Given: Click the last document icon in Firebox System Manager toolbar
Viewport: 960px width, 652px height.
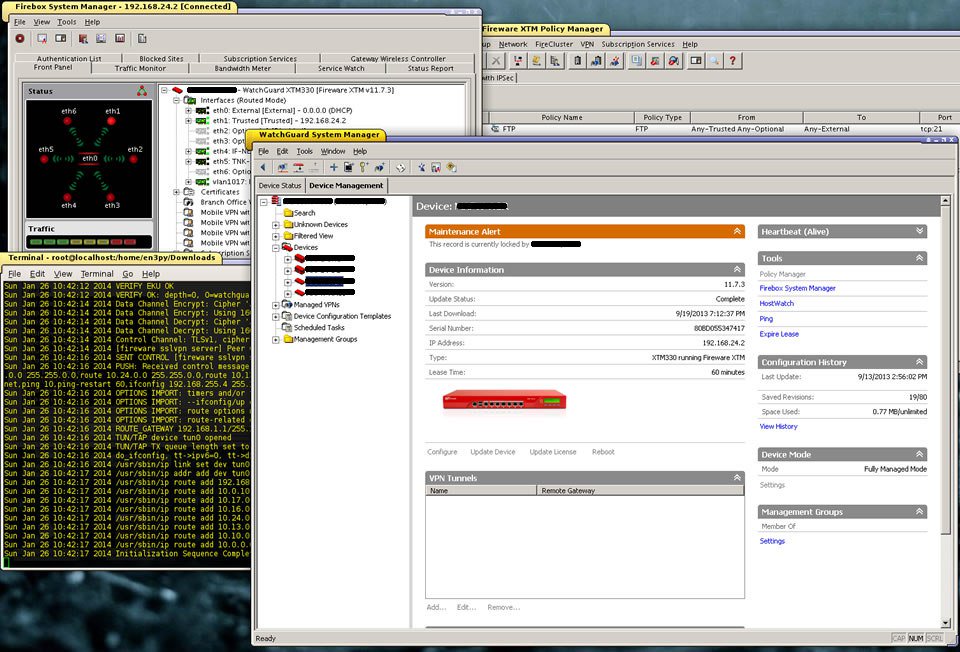Looking at the screenshot, I should (142, 39).
